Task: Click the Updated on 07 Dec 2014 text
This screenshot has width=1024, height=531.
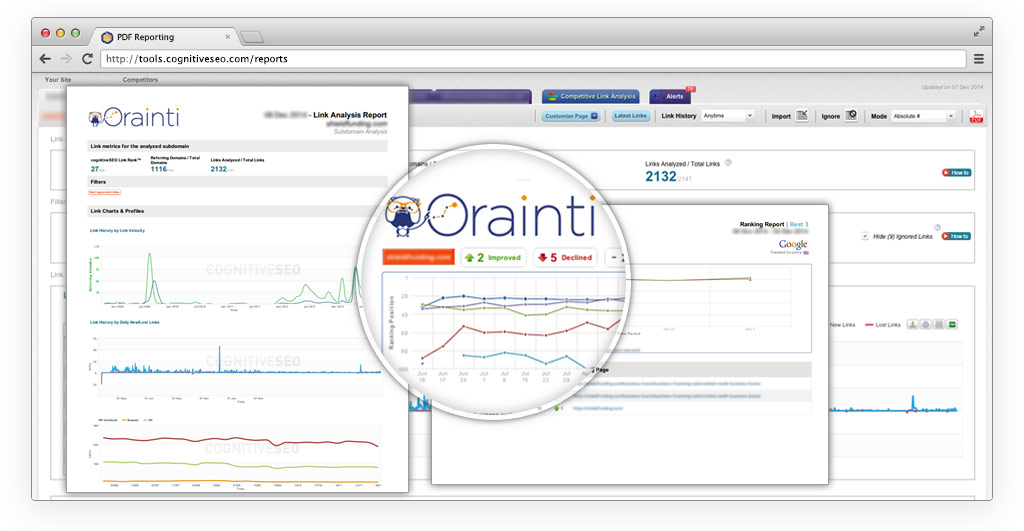Action: click(x=952, y=87)
